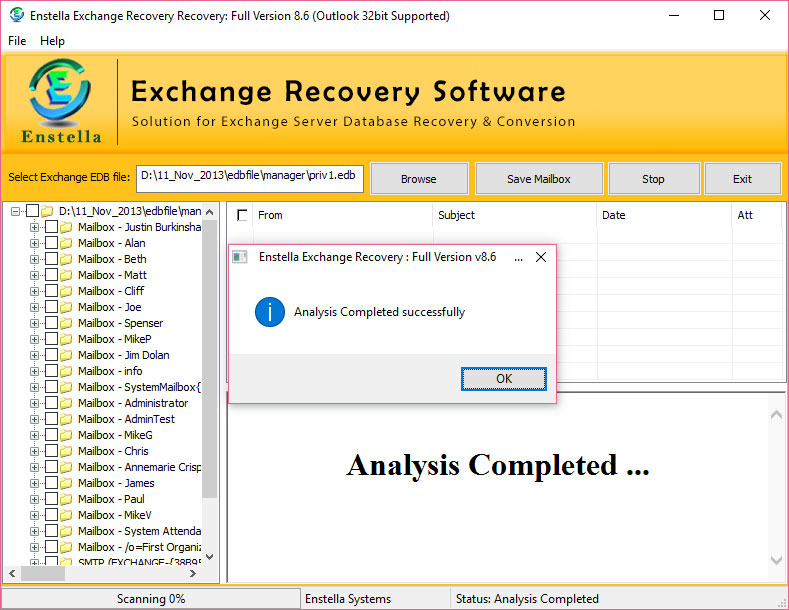Click folder icon for Mailbox - Joe

tap(66, 307)
